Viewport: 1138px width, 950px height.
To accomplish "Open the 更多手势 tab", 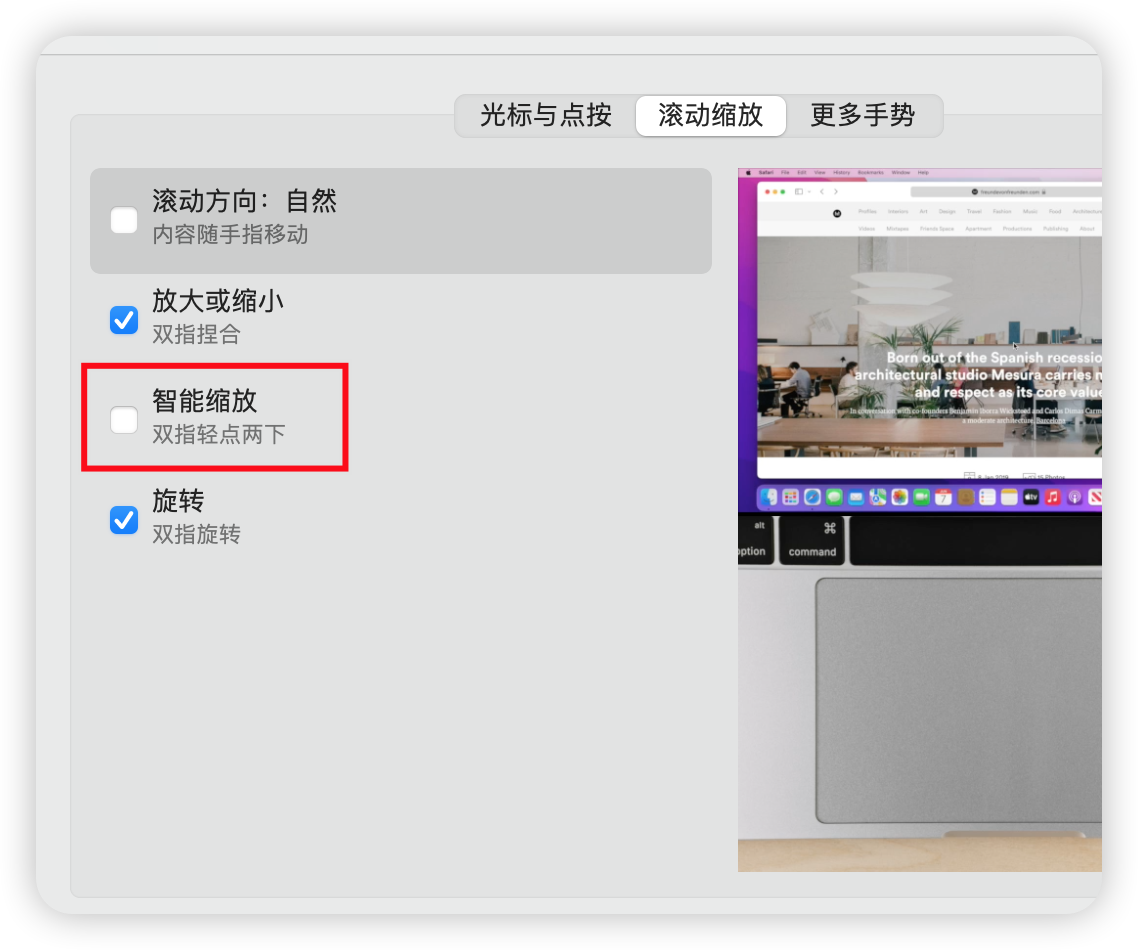I will tap(862, 116).
